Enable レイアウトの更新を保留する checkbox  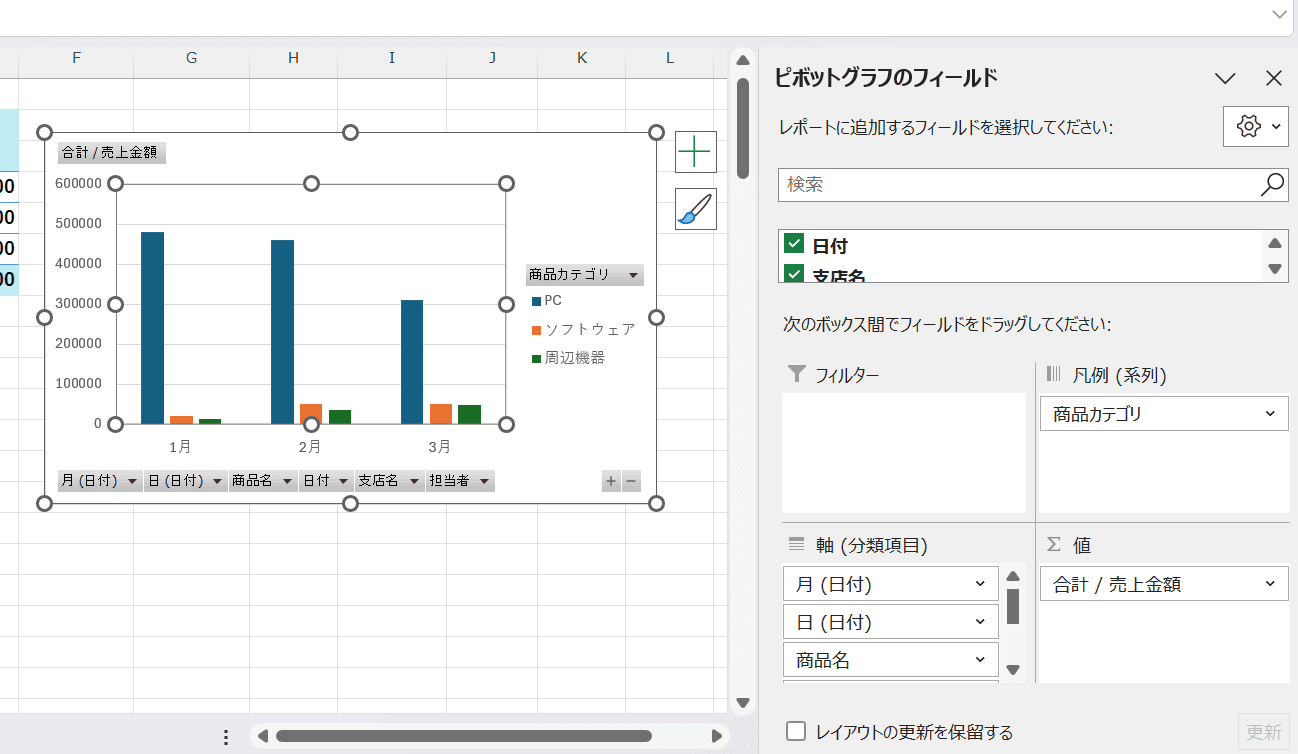tap(796, 731)
